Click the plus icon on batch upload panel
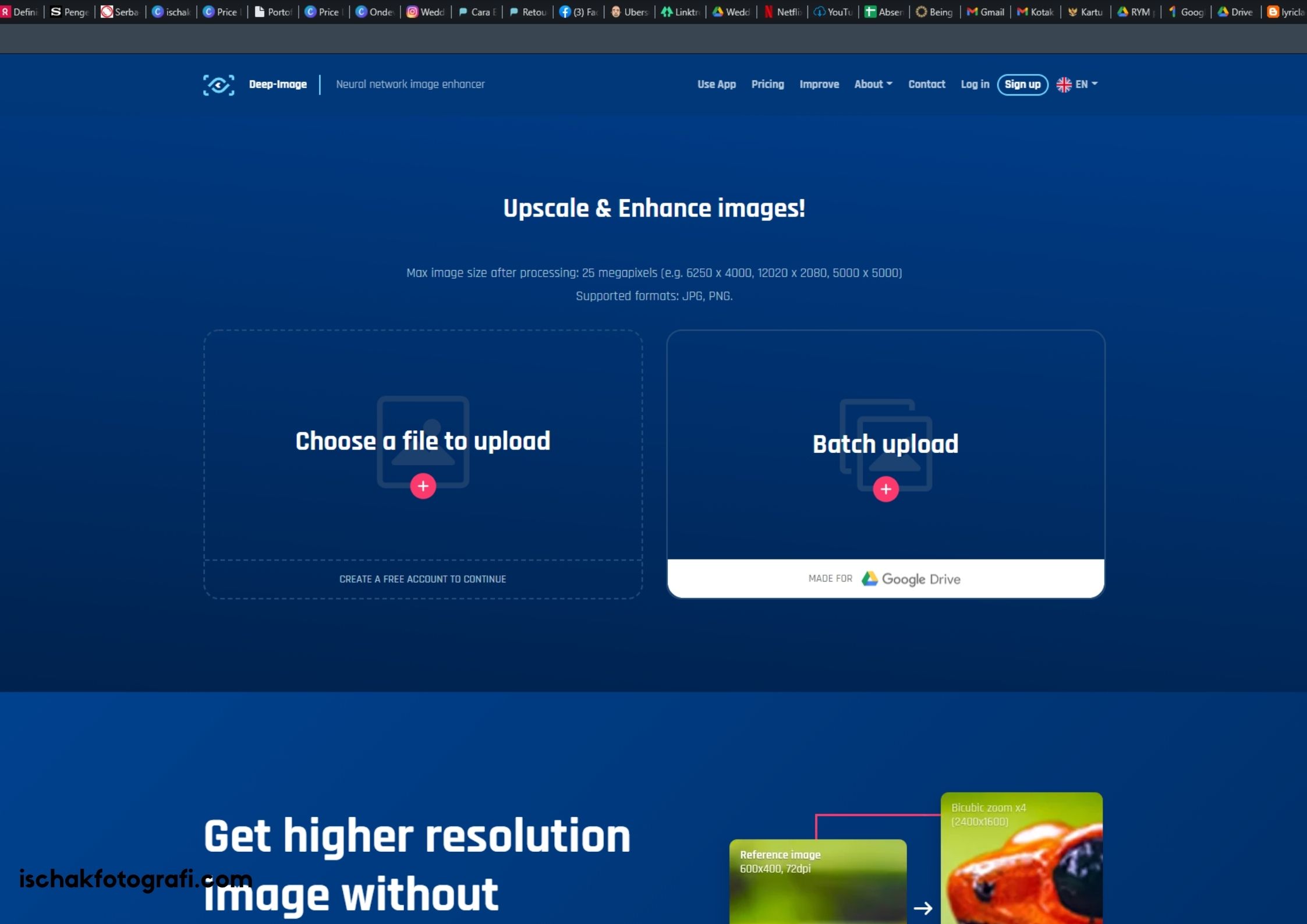Screen dimensions: 1307x924 [885, 488]
